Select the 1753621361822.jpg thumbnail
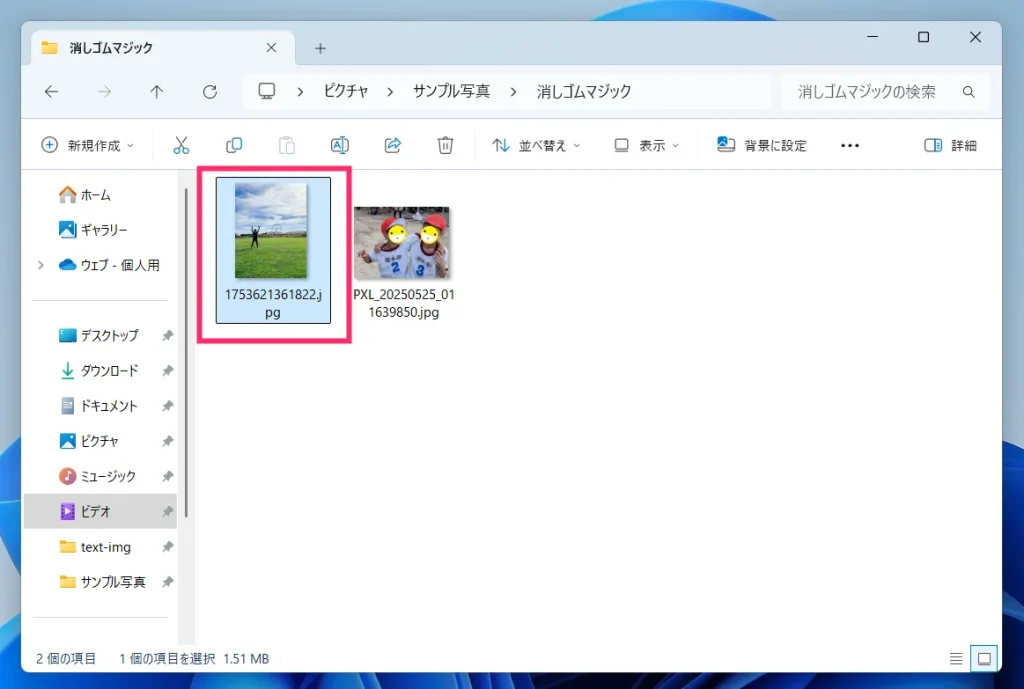 (x=270, y=231)
